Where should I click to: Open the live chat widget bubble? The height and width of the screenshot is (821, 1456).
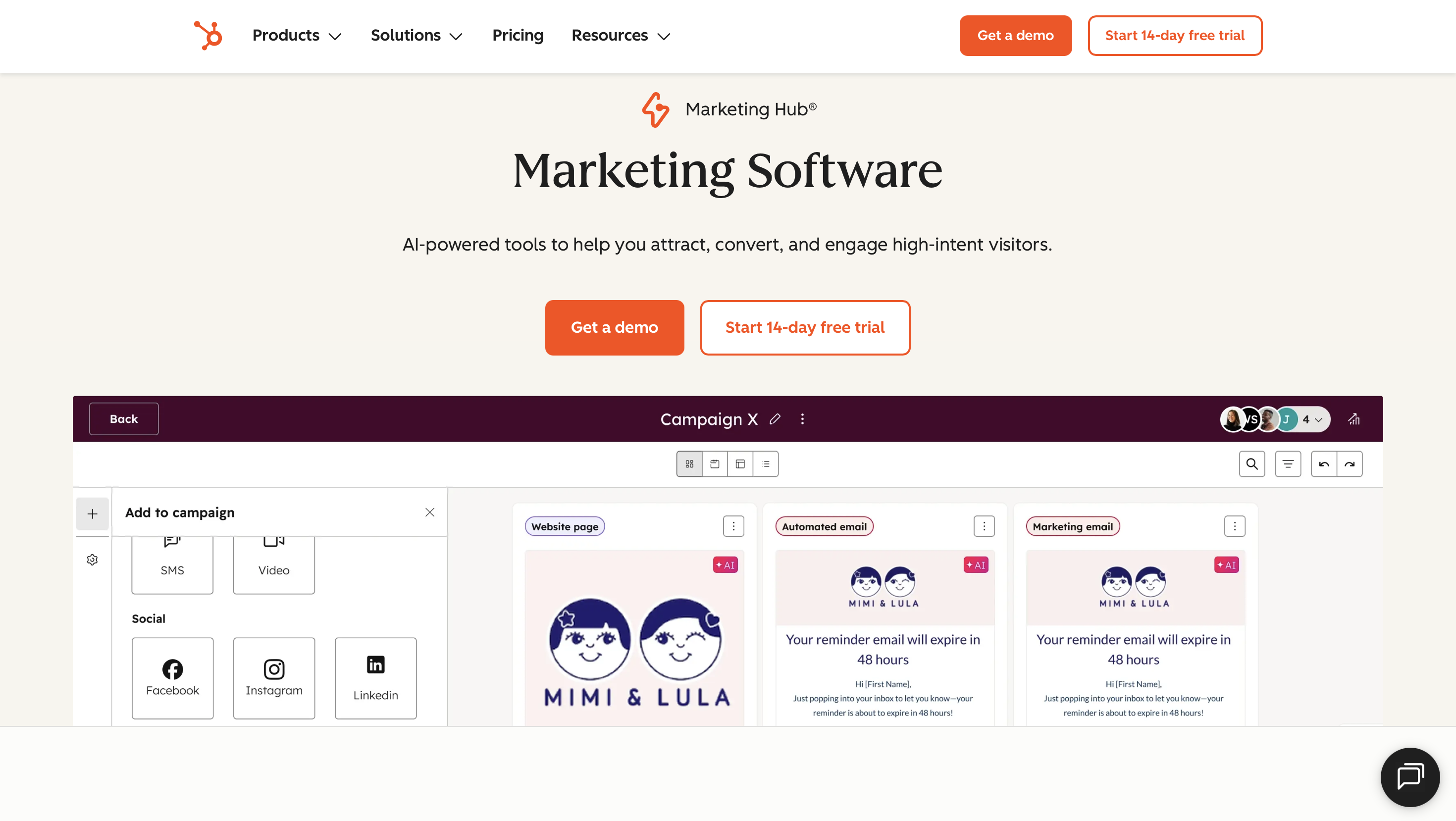(1410, 777)
